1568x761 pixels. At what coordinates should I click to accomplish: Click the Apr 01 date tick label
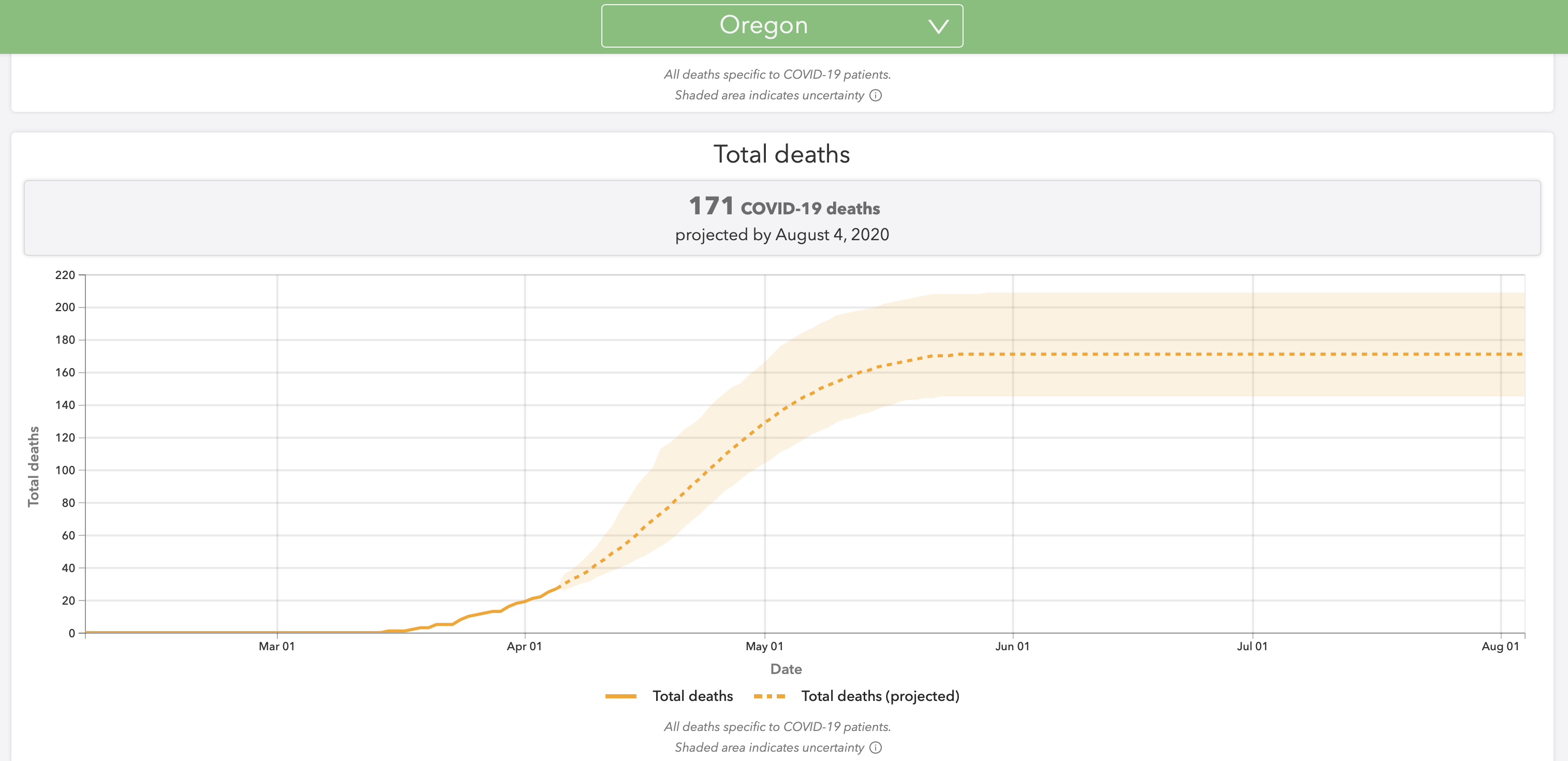[x=524, y=646]
